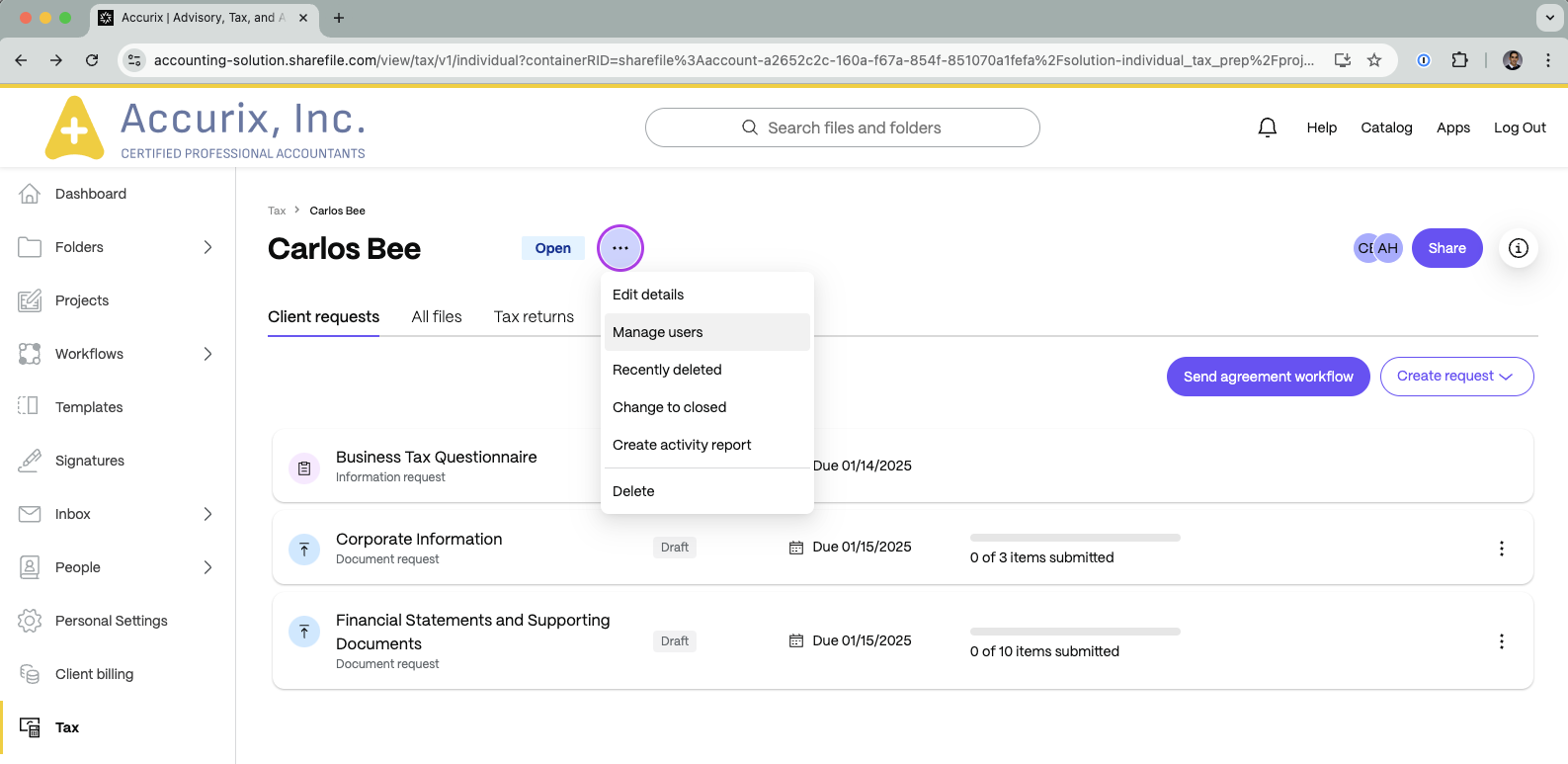Screen dimensions: 1568x764
Task: Click Log Out
Action: [x=1520, y=127]
